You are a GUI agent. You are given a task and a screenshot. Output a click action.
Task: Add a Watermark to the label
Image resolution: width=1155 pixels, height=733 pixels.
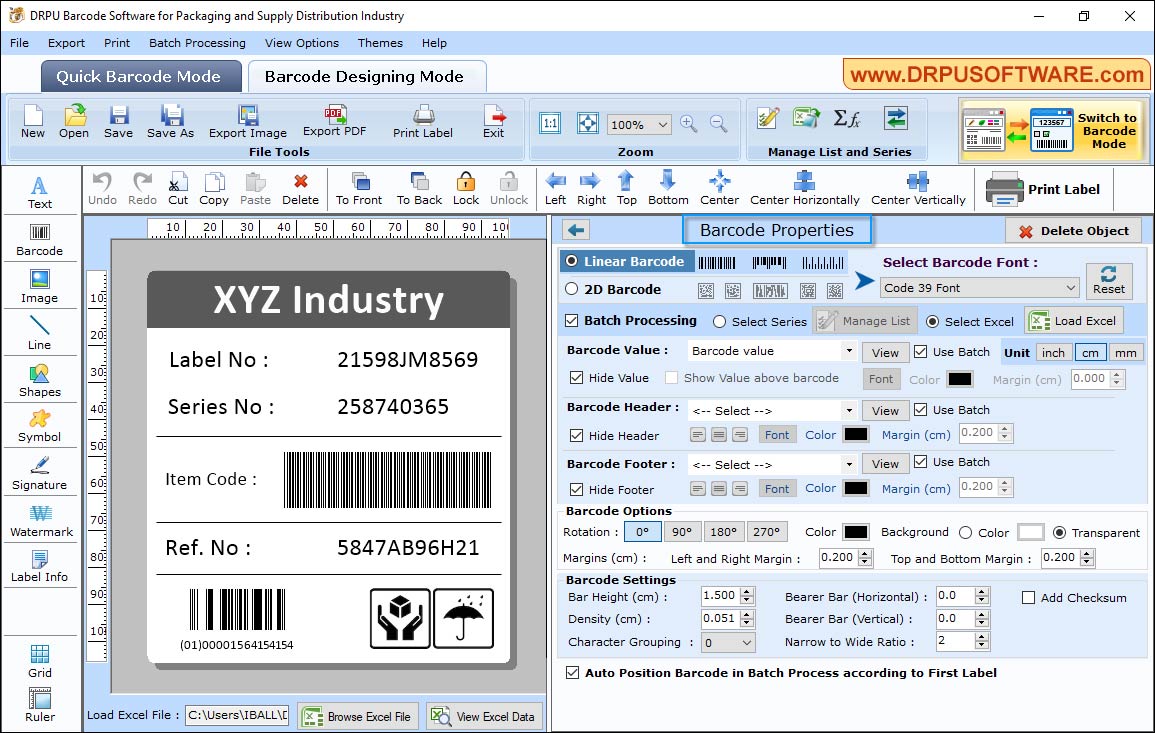coord(39,519)
